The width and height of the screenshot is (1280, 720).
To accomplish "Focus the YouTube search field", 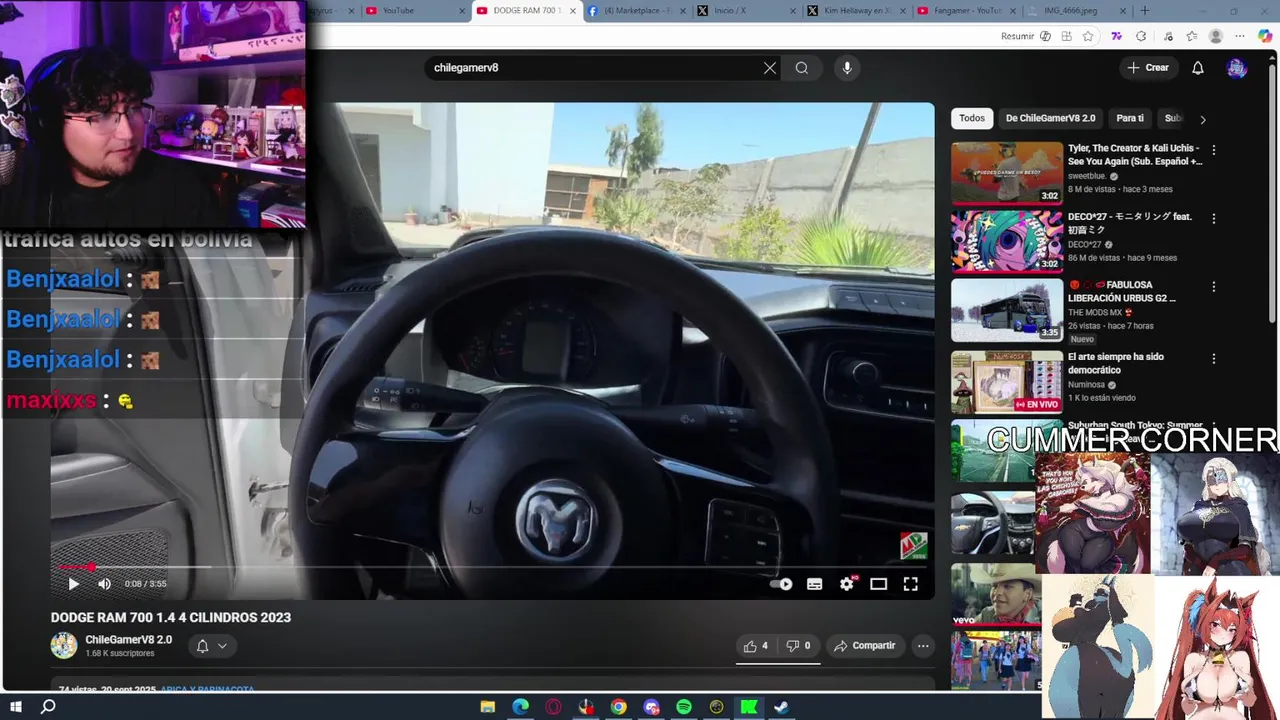I will 595,68.
